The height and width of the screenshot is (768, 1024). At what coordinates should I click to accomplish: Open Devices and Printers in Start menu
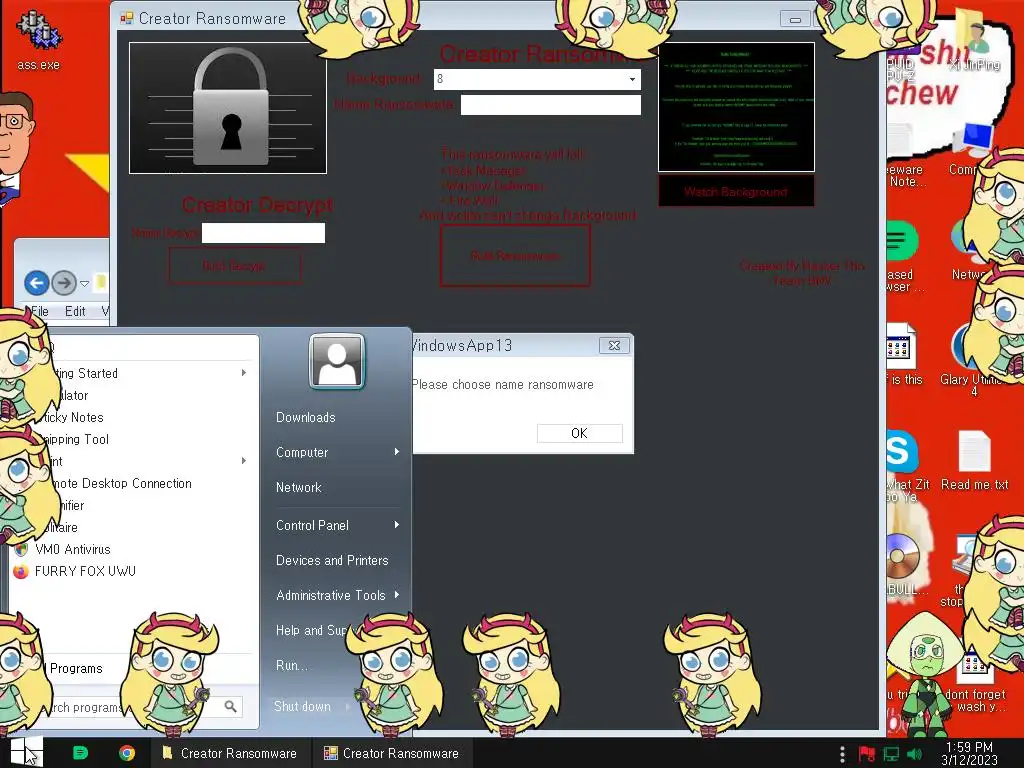332,560
